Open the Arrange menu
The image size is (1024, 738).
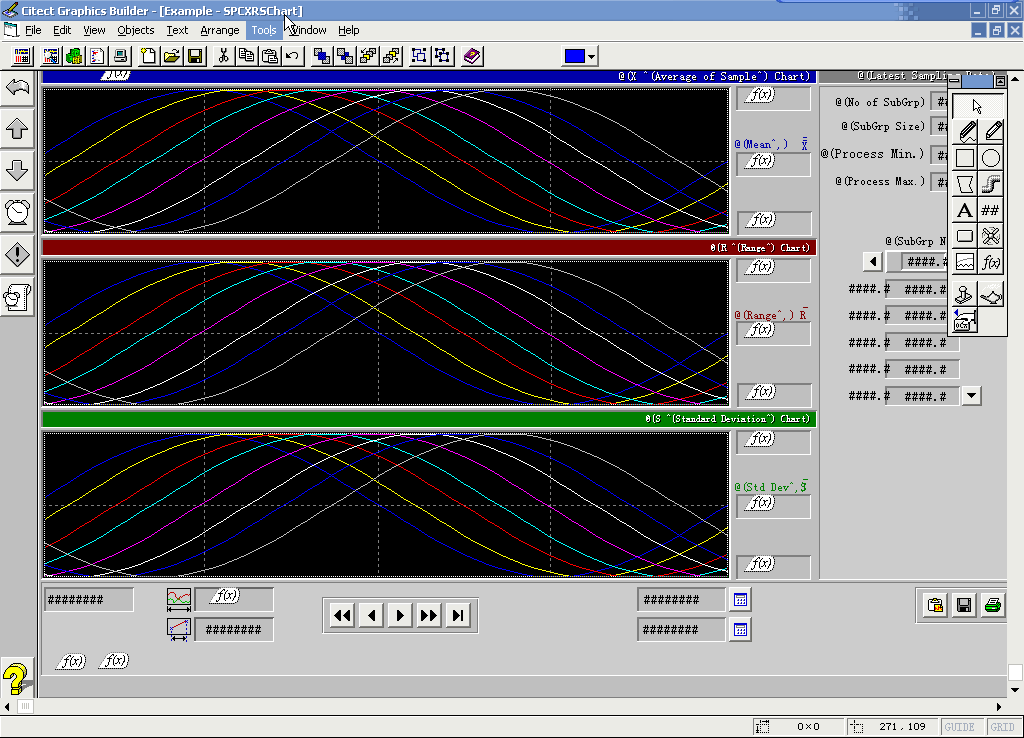pyautogui.click(x=219, y=30)
